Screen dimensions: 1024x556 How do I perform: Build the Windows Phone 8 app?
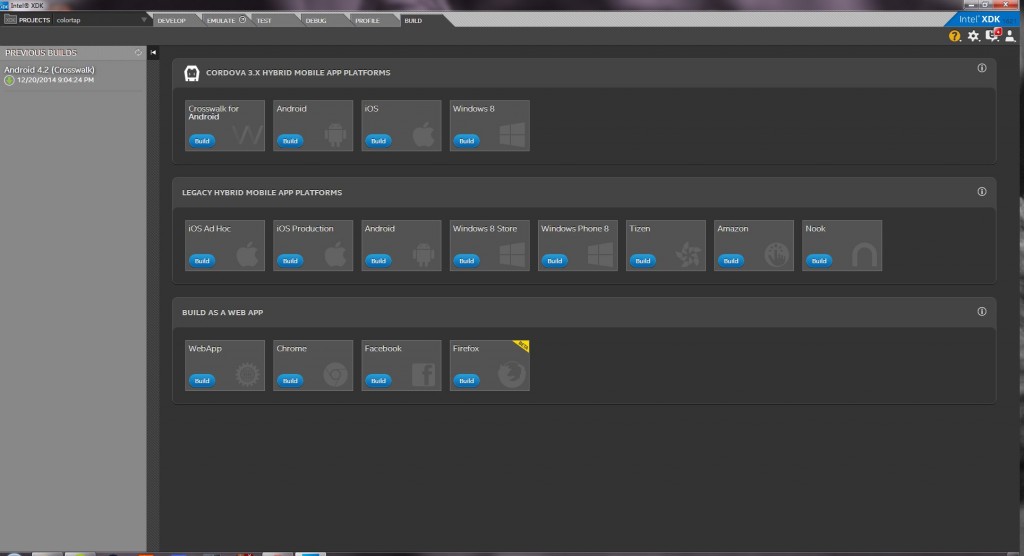coord(554,261)
